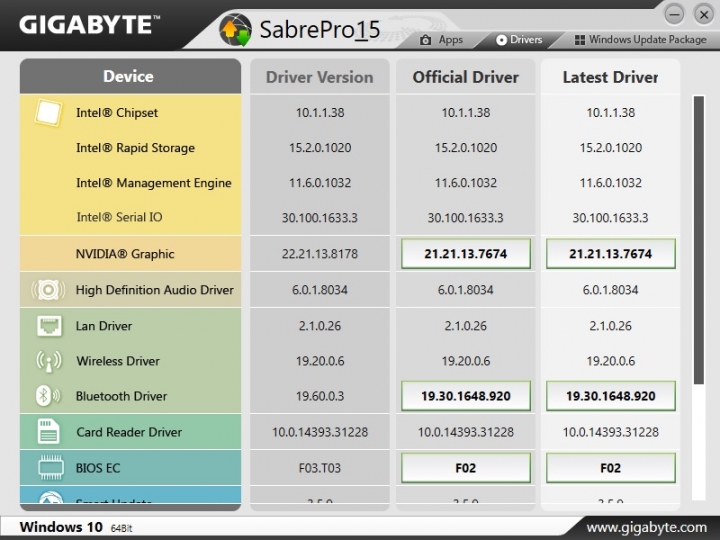Minimize the Smart Update window
720x540 pixels.
[x=674, y=15]
